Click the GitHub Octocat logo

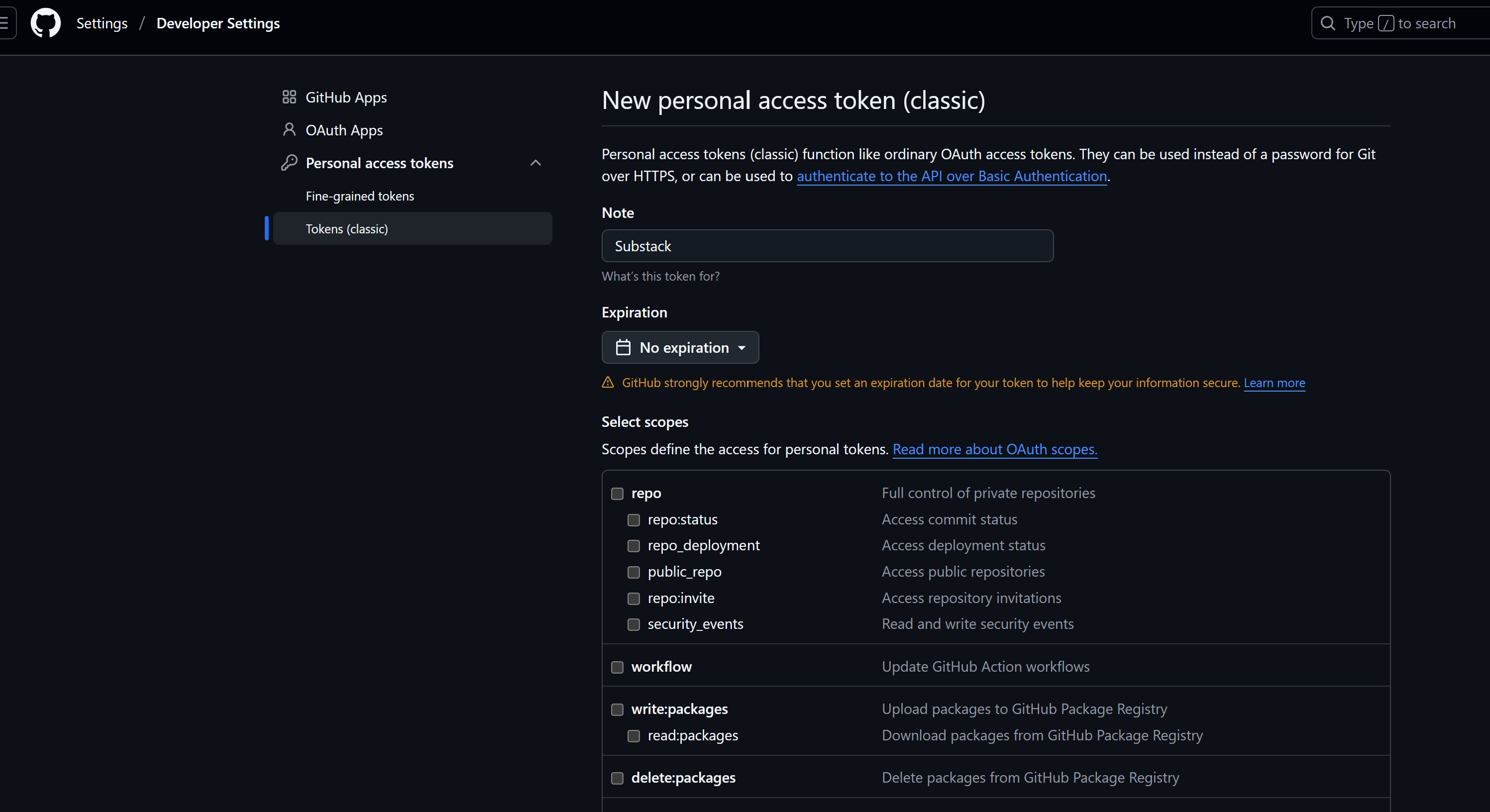(45, 23)
